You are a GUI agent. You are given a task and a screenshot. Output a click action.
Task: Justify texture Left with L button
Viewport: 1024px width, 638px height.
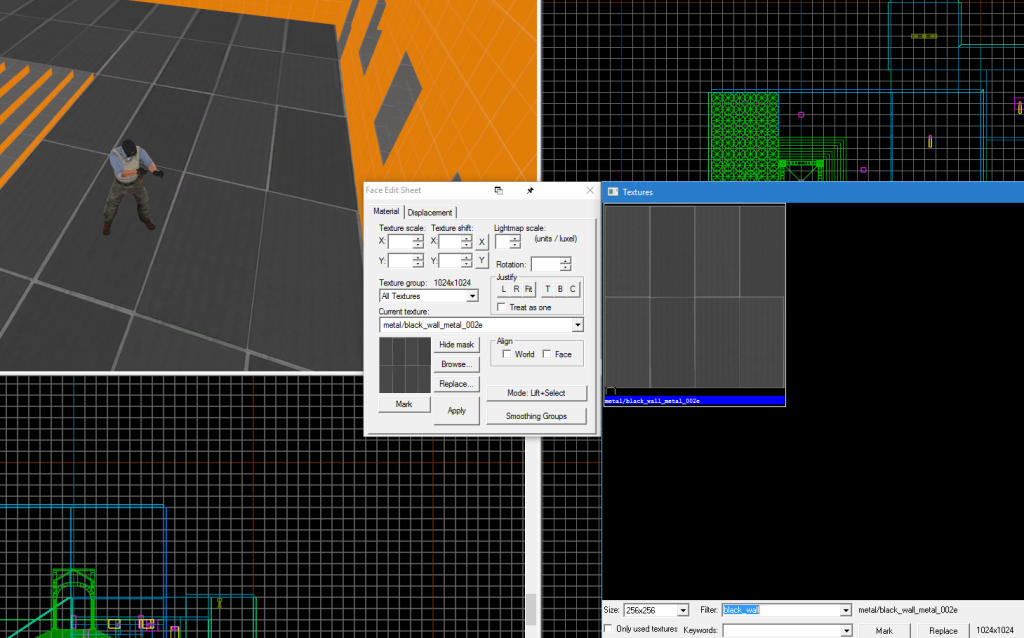coord(504,289)
